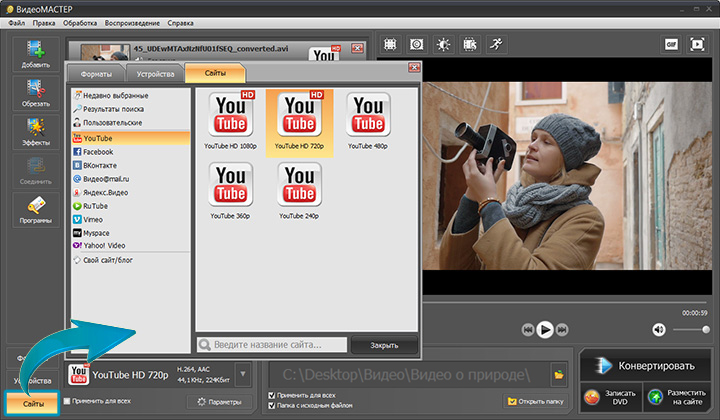Select YouTube HD 720p preset
This screenshot has height=420, width=720.
tap(299, 121)
